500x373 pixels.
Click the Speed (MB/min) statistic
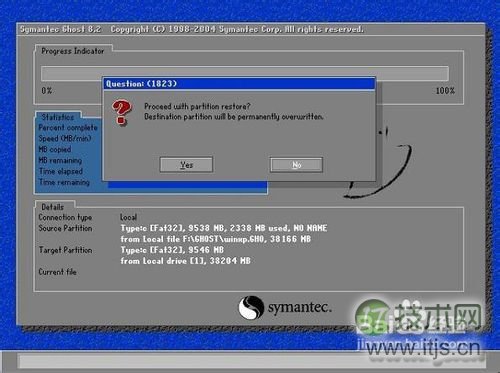pos(65,138)
